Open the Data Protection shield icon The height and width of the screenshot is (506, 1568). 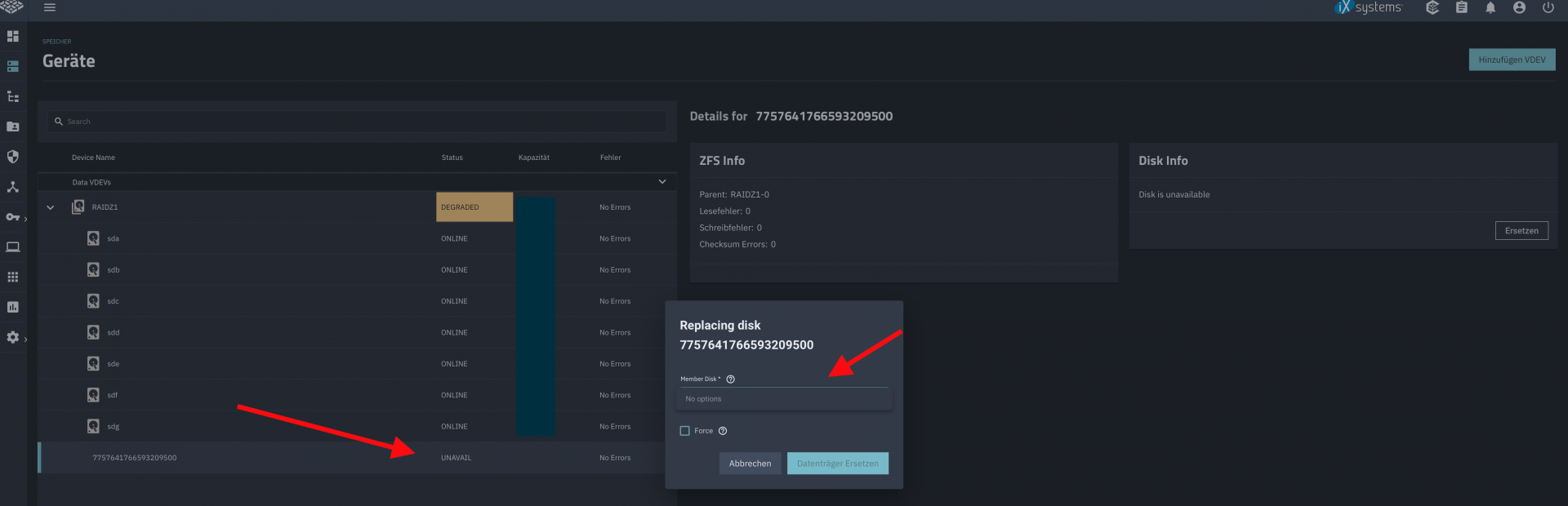(x=13, y=157)
